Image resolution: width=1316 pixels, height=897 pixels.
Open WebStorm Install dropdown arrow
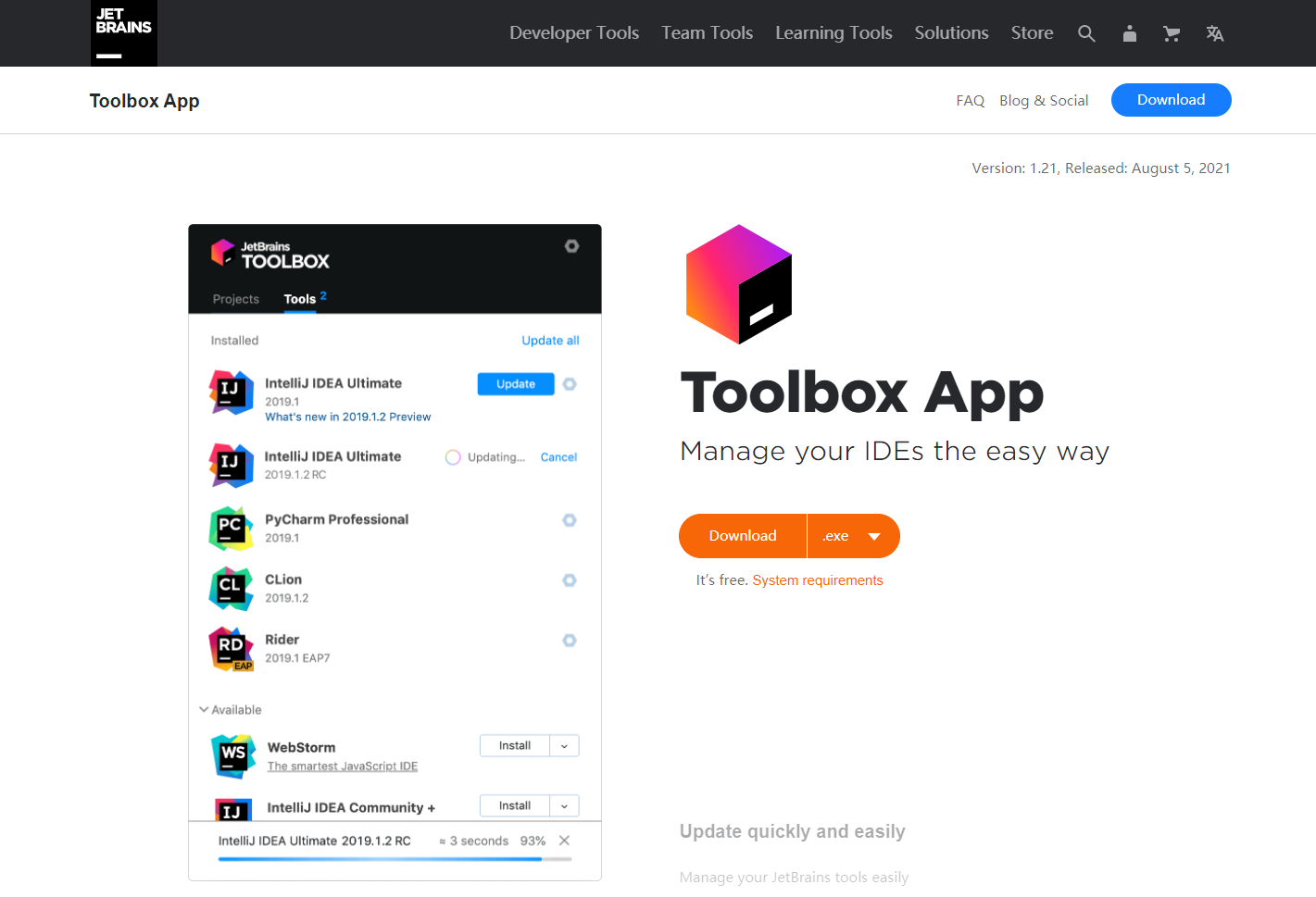564,746
